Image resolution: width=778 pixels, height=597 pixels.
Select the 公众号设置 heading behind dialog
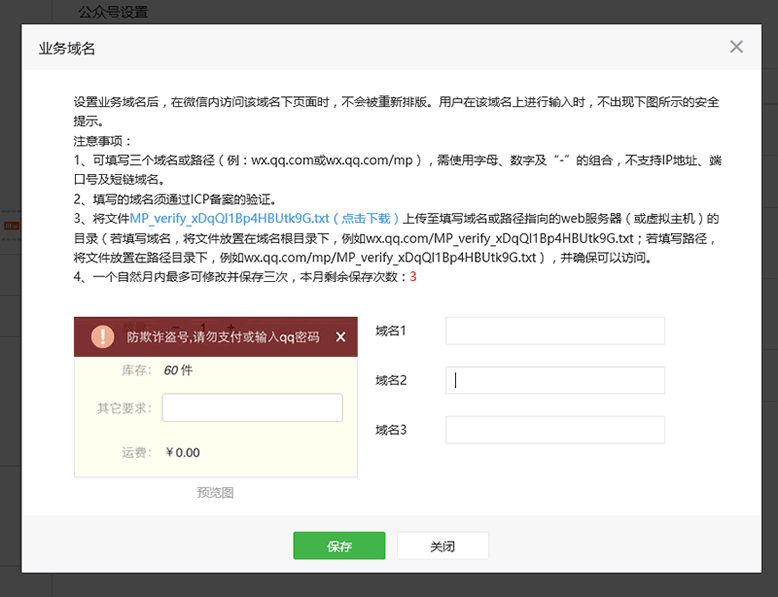[114, 12]
